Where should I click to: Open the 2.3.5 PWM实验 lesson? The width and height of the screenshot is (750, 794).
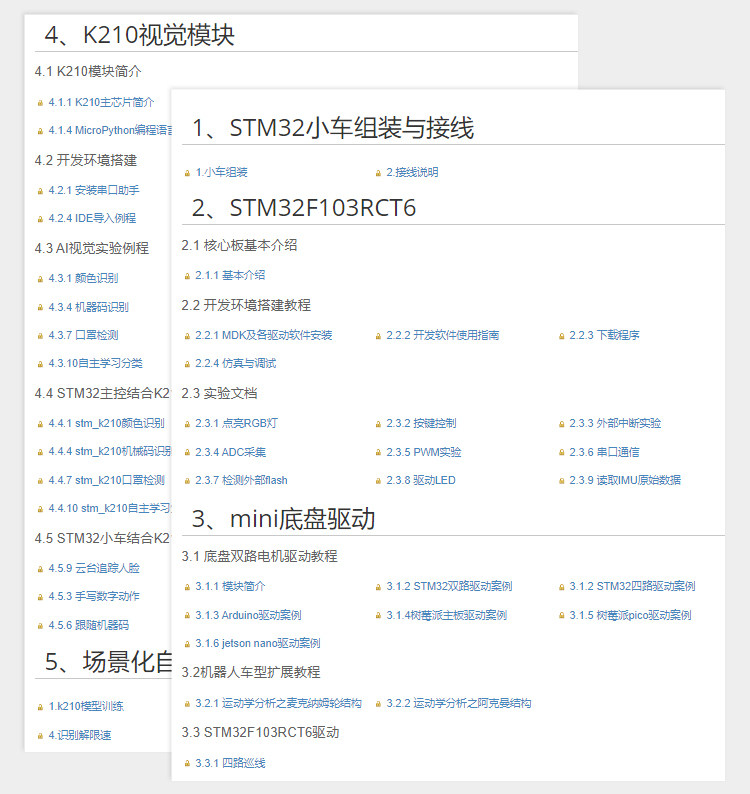423,452
